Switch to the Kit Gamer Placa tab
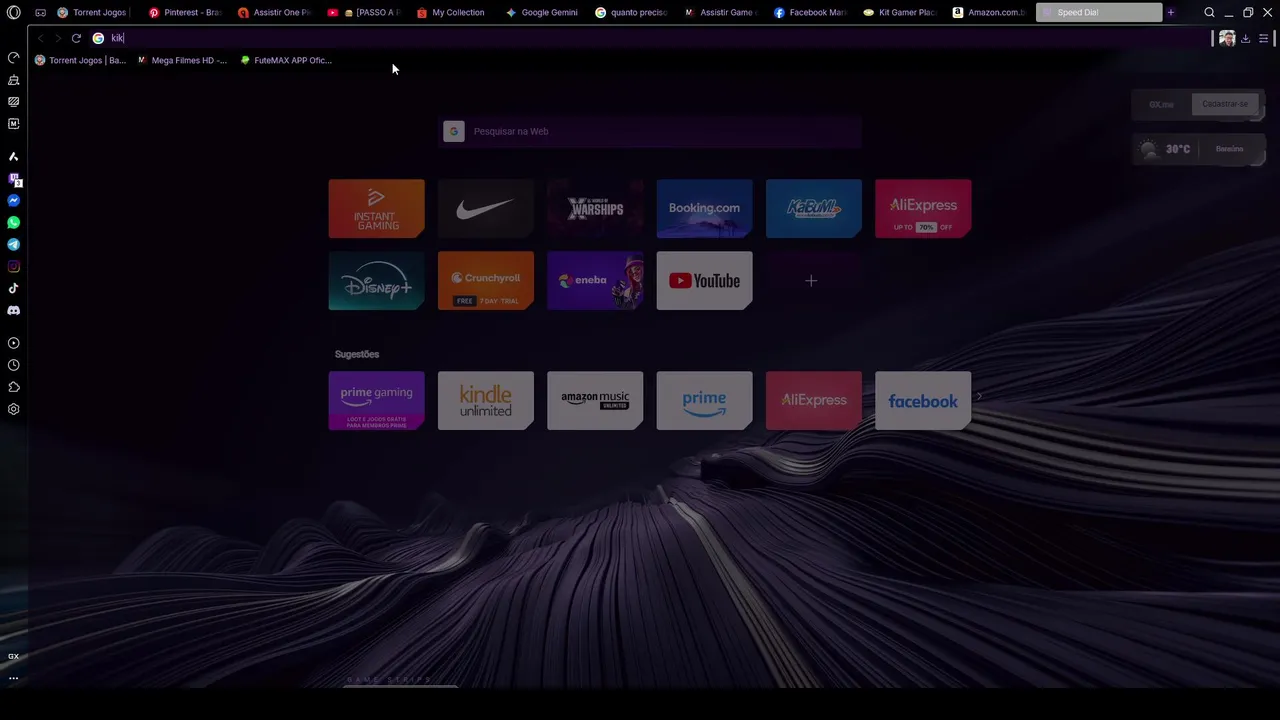This screenshot has height=720, width=1280. coord(899,13)
